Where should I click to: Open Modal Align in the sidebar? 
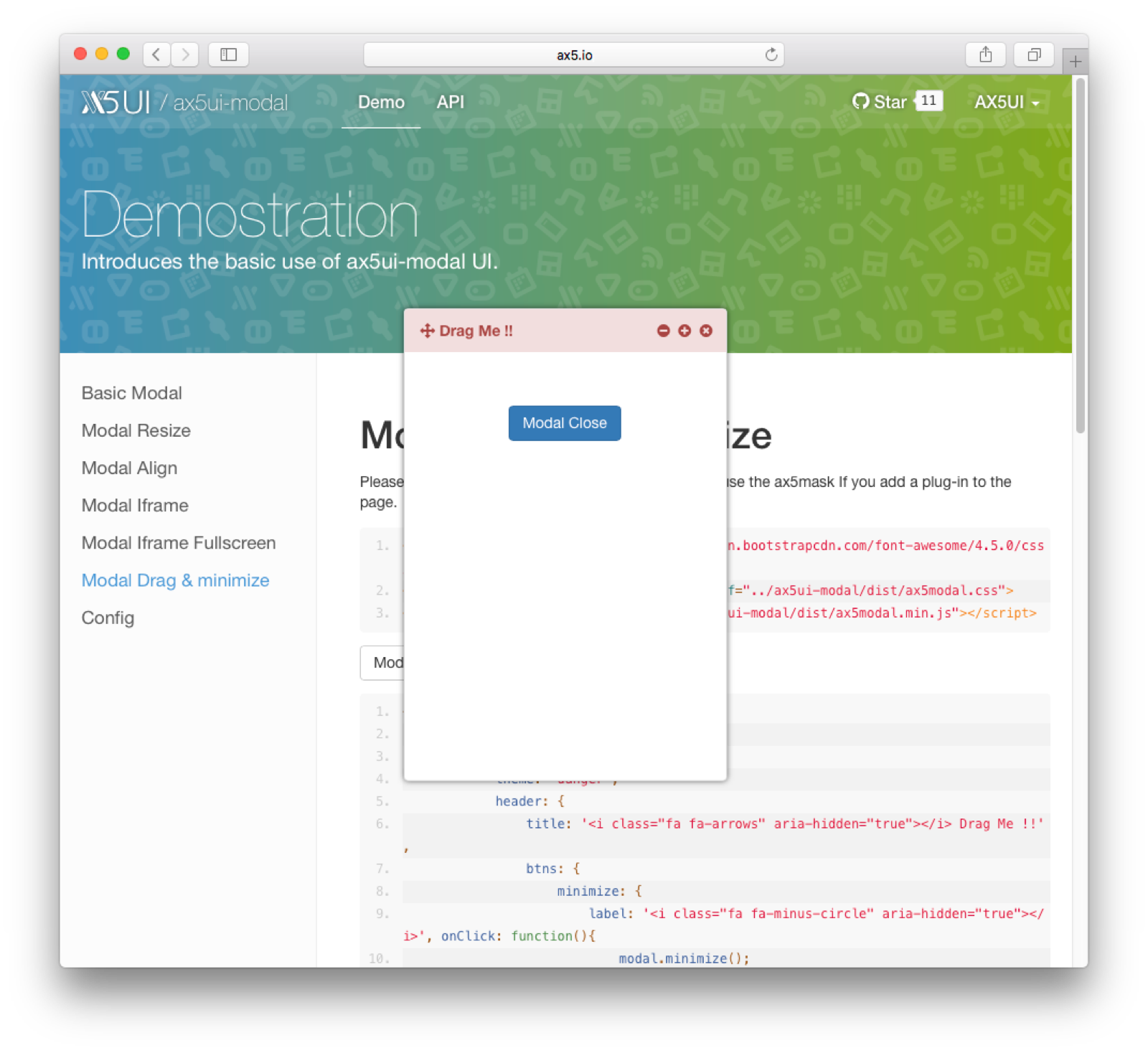(129, 468)
